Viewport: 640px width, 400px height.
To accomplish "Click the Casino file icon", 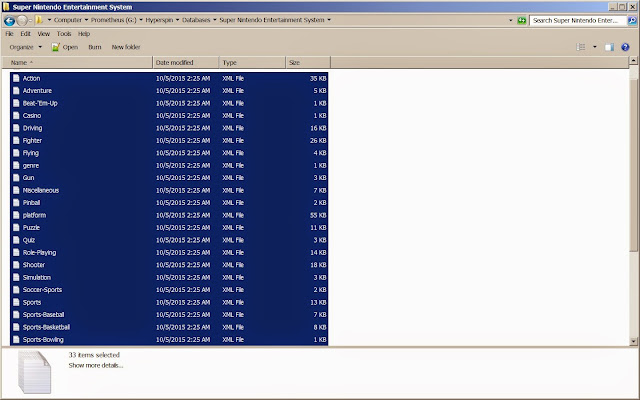I will click(x=16, y=116).
